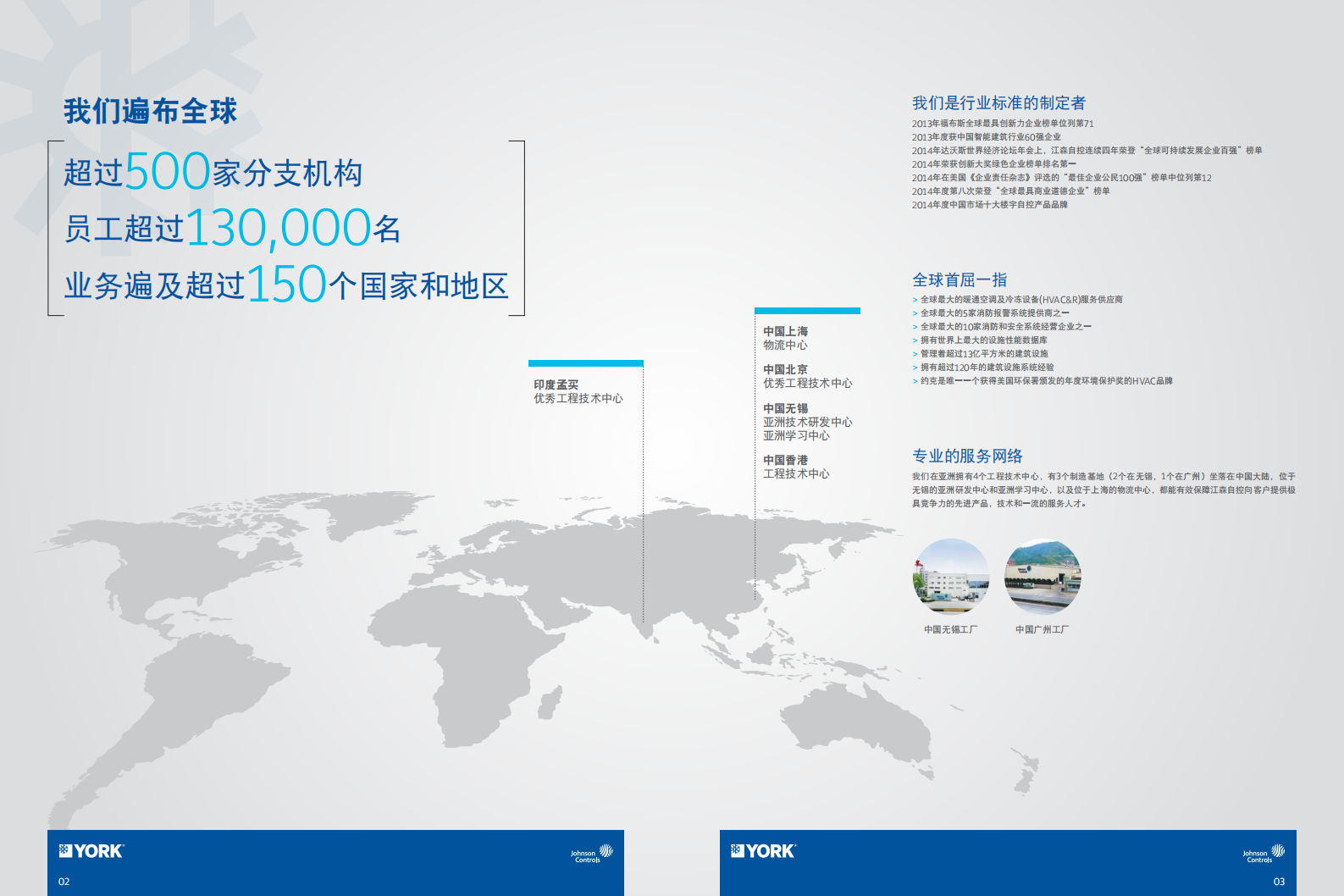Click the cyan bar above 中国上海 label
Image resolution: width=1344 pixels, height=896 pixels.
click(x=807, y=311)
